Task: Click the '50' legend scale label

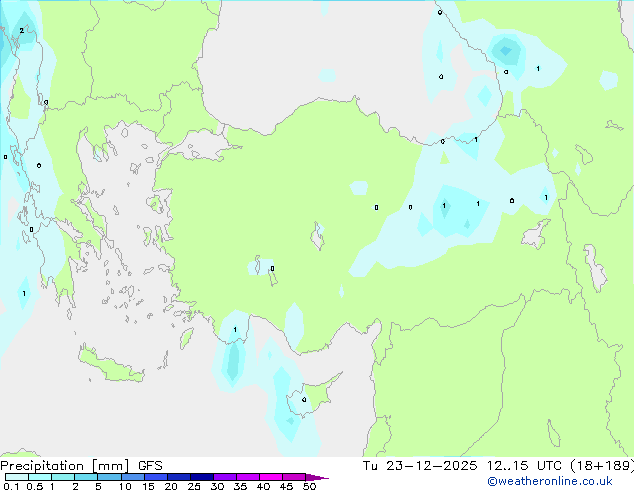Action: pos(309,486)
